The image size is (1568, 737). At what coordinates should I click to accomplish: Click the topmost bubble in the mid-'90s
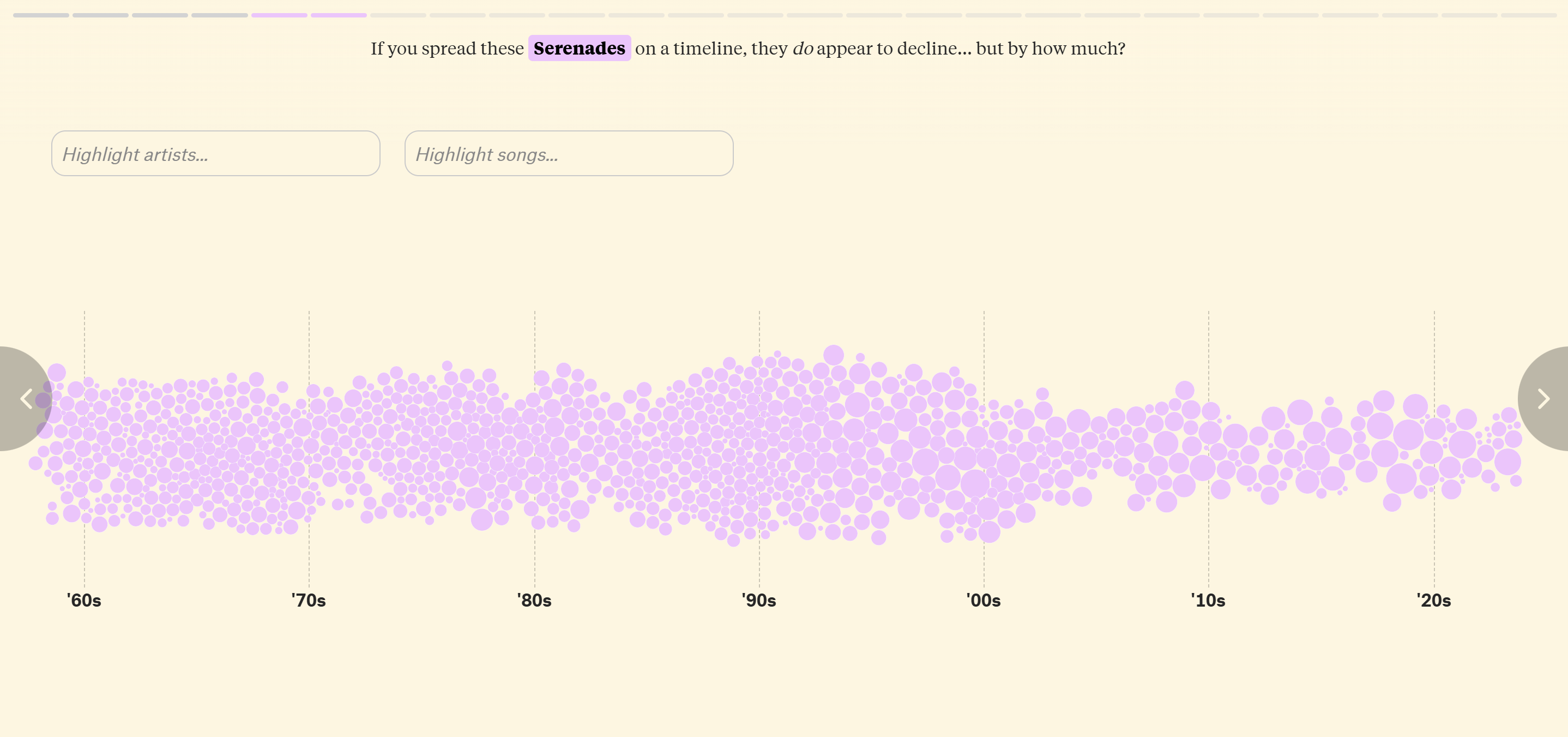pyautogui.click(x=833, y=355)
